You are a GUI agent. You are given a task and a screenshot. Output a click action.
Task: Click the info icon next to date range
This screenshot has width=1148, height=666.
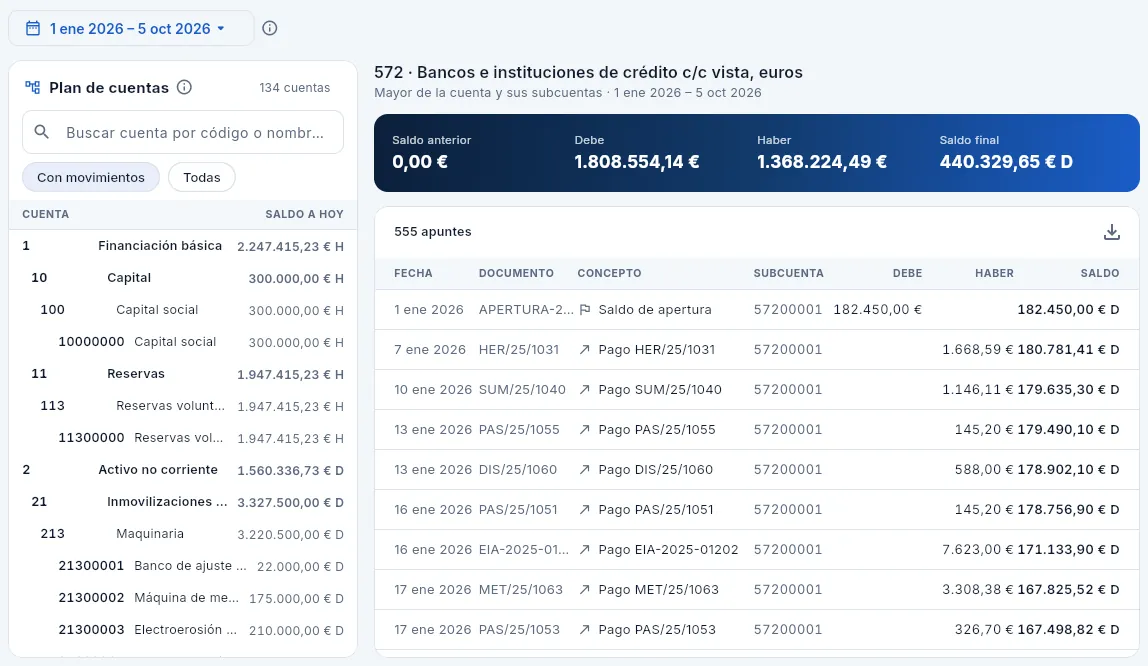click(269, 29)
